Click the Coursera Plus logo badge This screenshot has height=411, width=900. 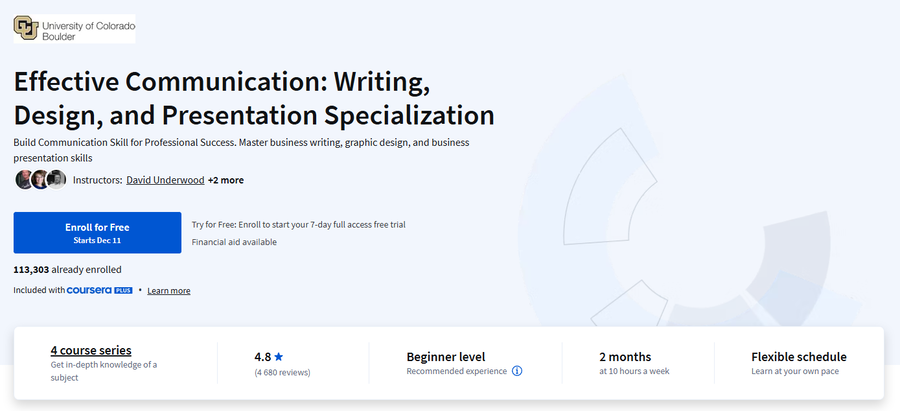99,290
